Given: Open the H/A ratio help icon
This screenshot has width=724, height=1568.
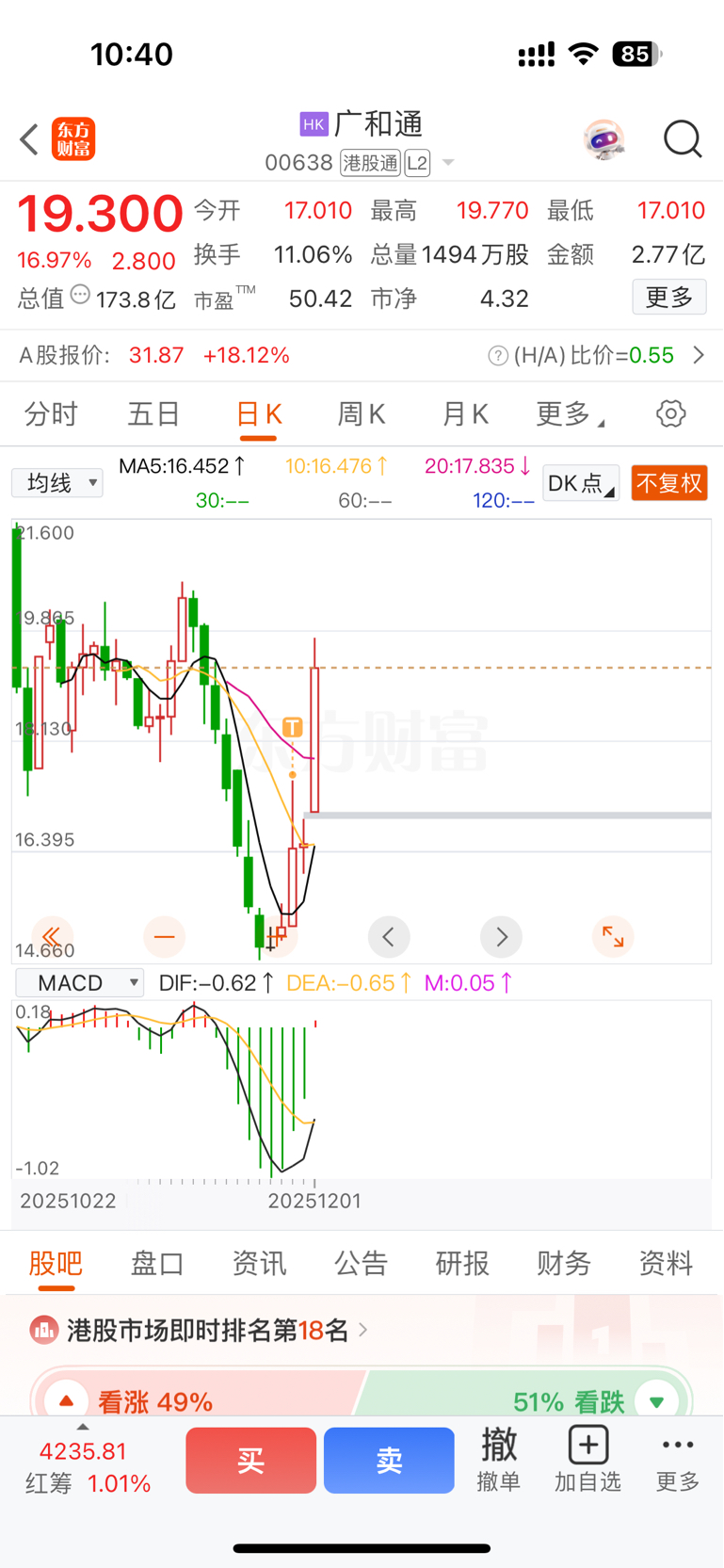Looking at the screenshot, I should [498, 356].
